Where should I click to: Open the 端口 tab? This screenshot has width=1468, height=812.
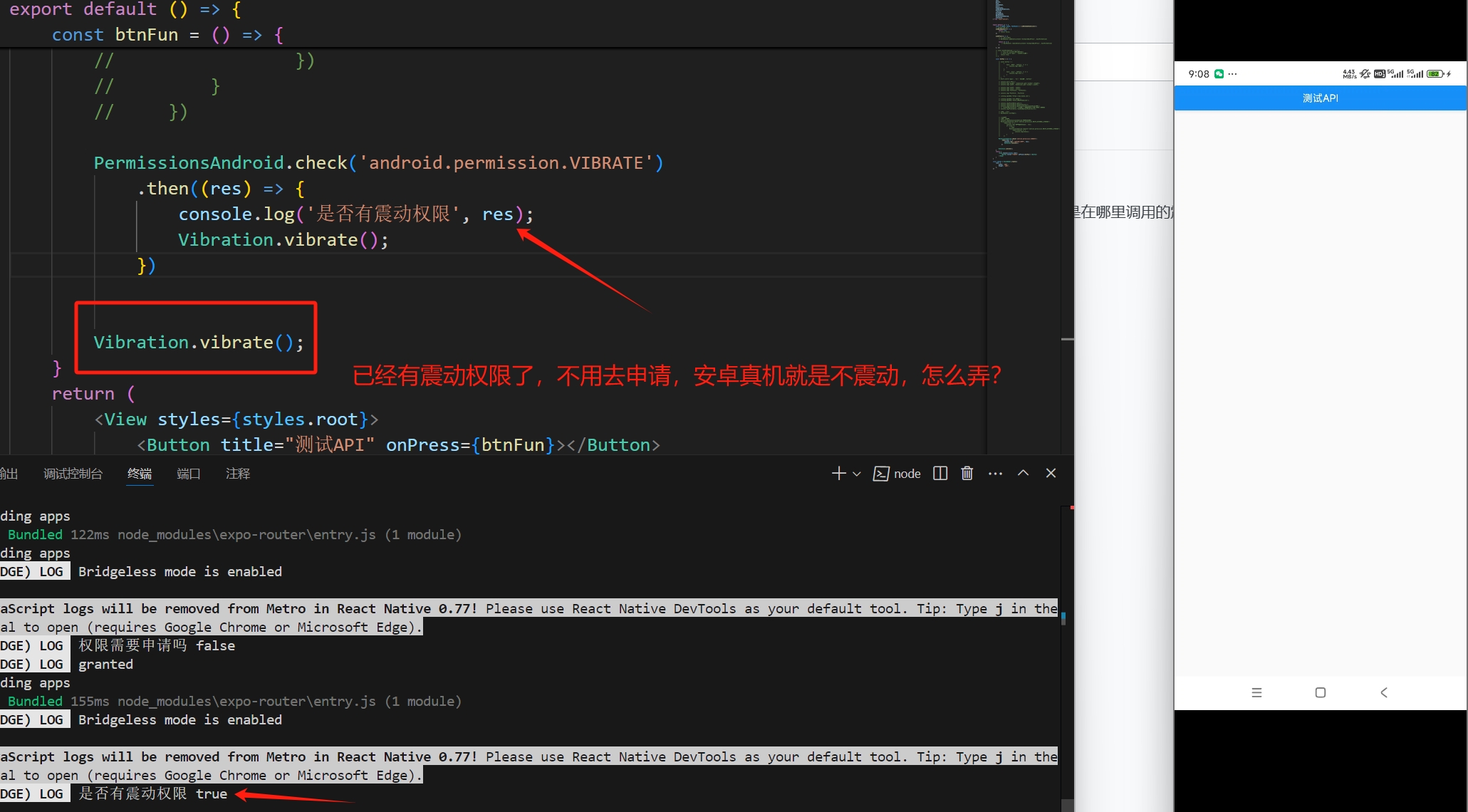point(189,474)
